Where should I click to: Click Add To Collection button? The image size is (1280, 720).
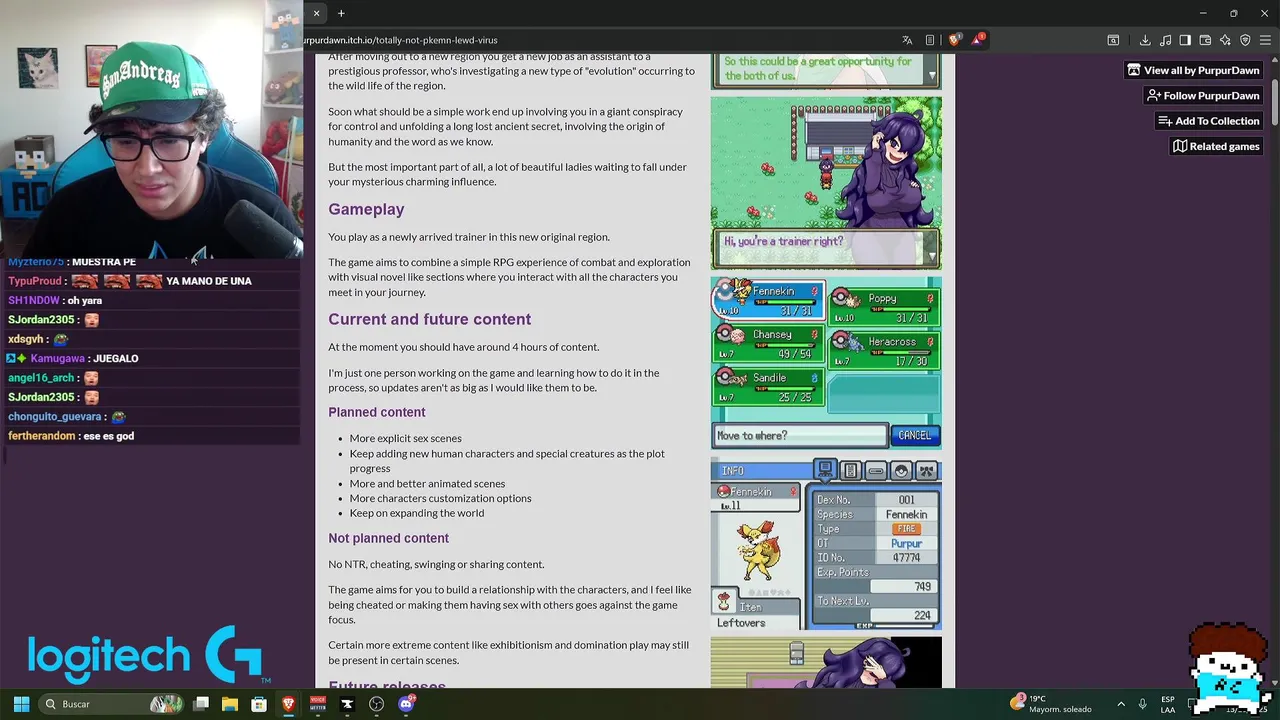[x=1209, y=121]
